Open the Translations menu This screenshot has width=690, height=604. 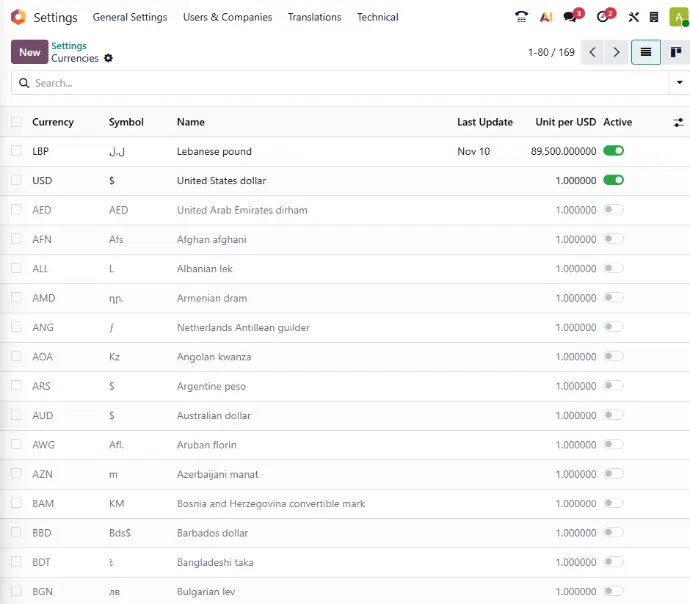click(314, 17)
